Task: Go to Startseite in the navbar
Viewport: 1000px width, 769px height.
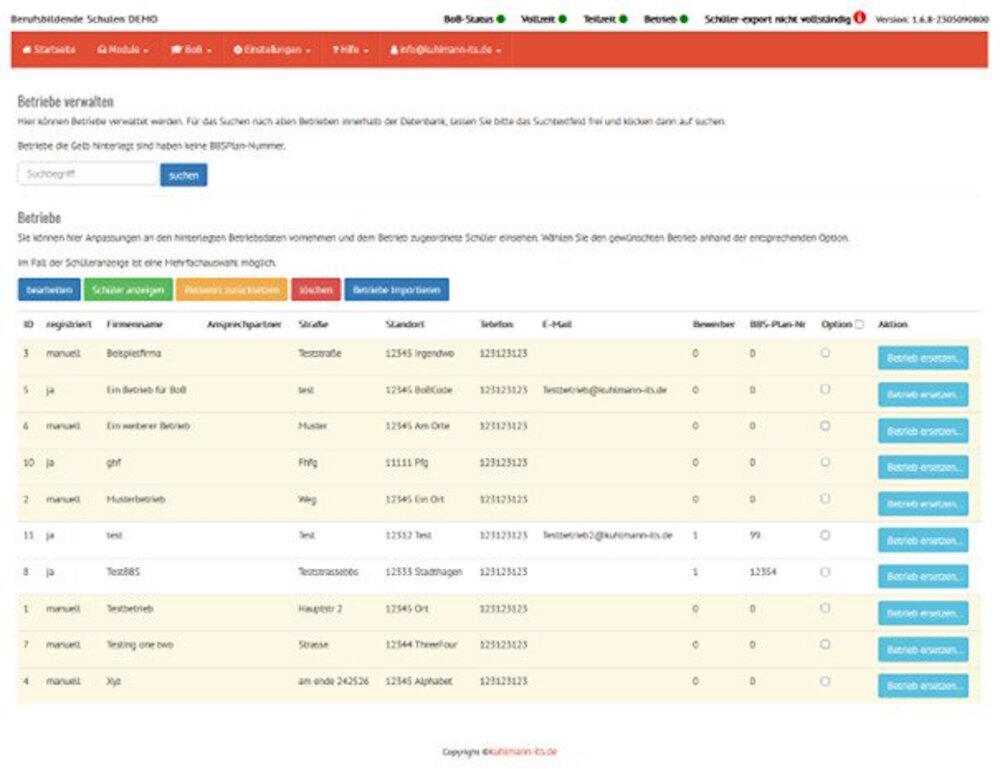Action: click(48, 50)
